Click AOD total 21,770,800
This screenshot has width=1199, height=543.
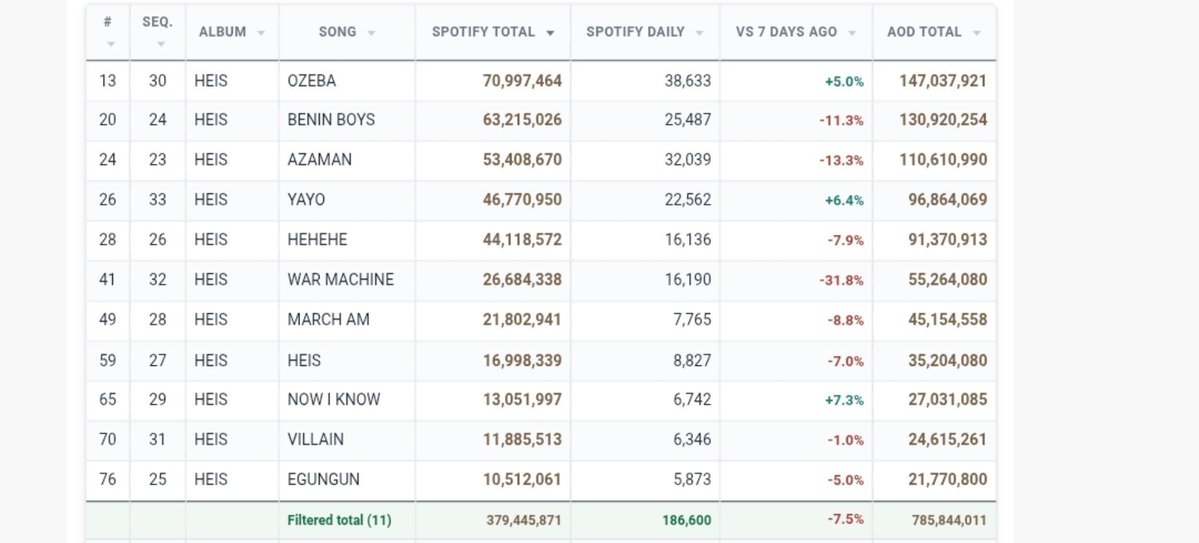point(947,480)
